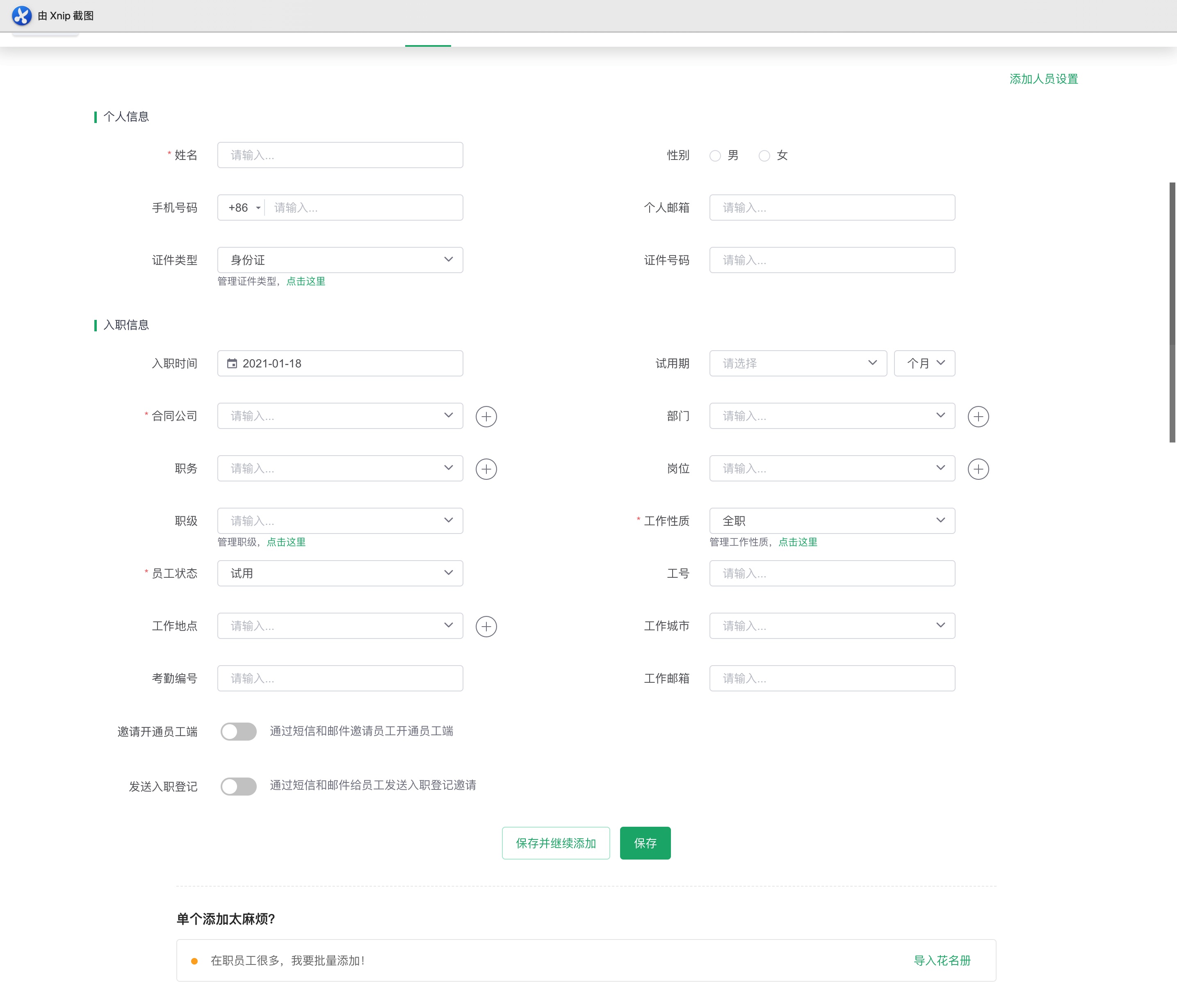Open the 证件类型 dropdown showing 身份证

[x=340, y=260]
